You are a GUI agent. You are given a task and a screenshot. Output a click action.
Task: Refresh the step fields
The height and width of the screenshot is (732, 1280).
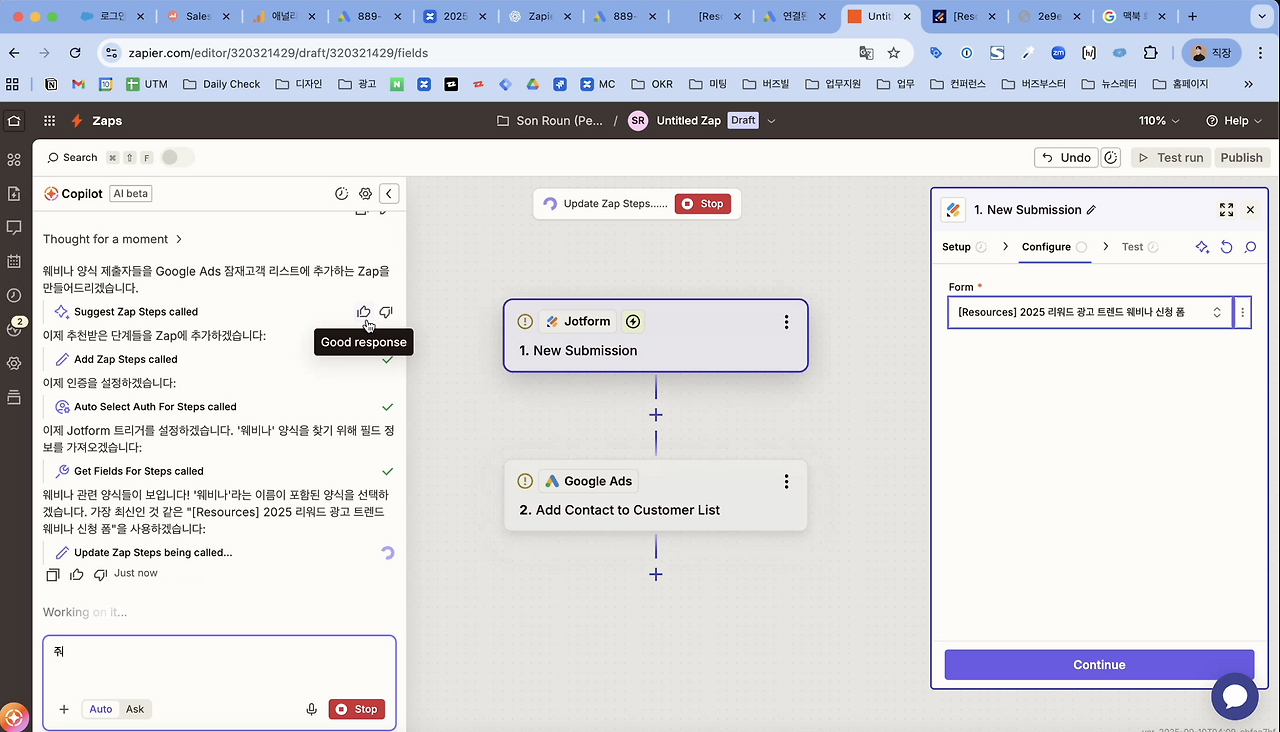point(1227,247)
